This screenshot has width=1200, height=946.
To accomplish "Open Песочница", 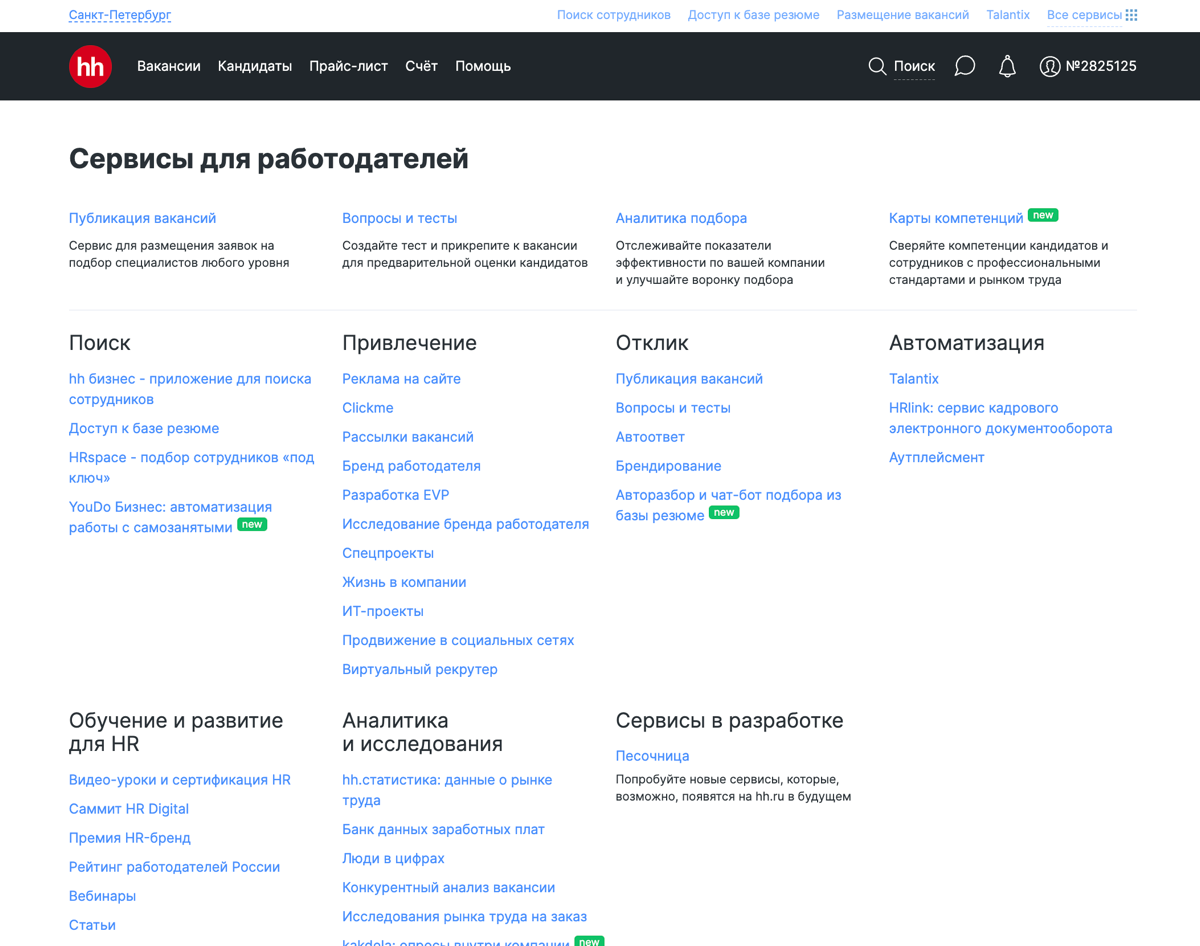I will 652,756.
